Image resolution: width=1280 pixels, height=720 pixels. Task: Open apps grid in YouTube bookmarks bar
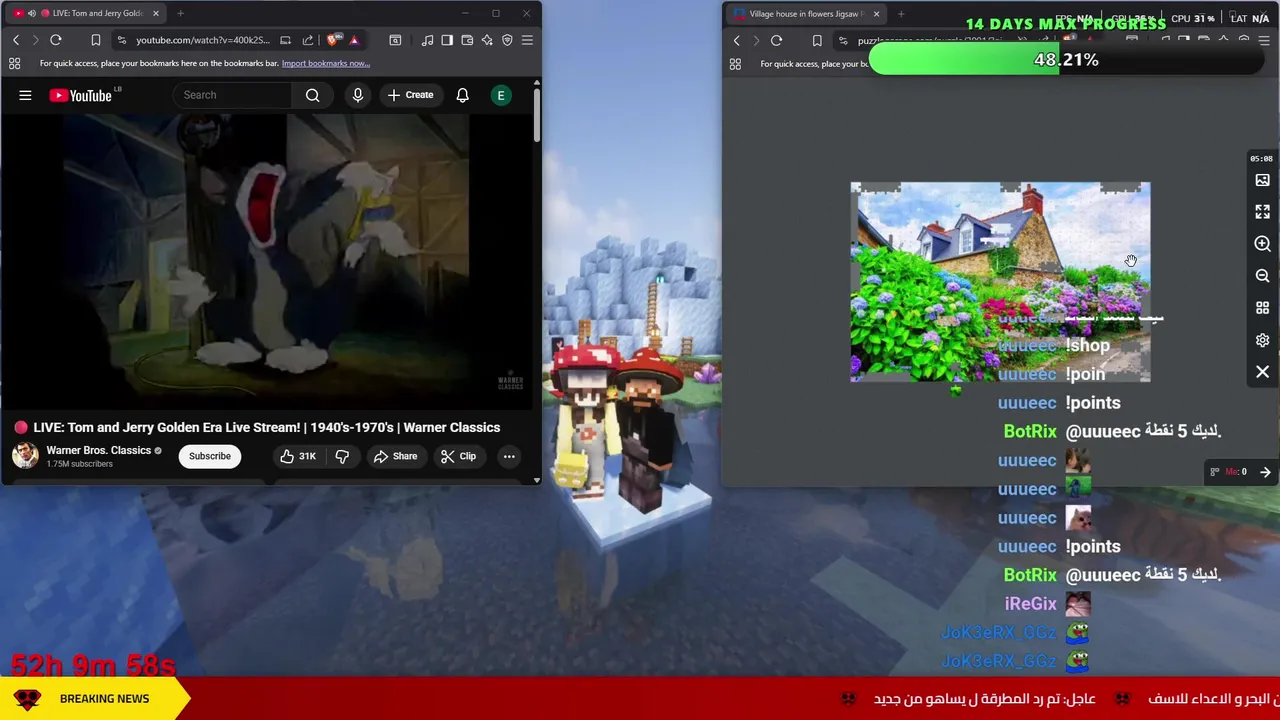(15, 63)
